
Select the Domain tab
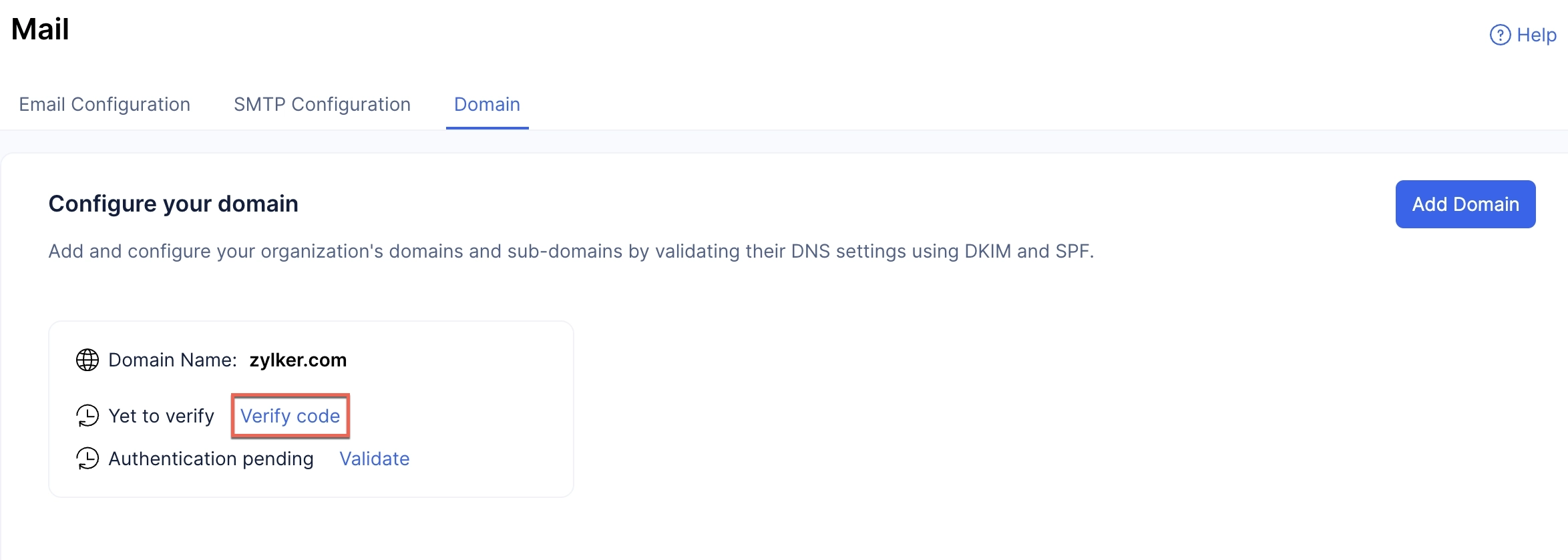pos(487,104)
